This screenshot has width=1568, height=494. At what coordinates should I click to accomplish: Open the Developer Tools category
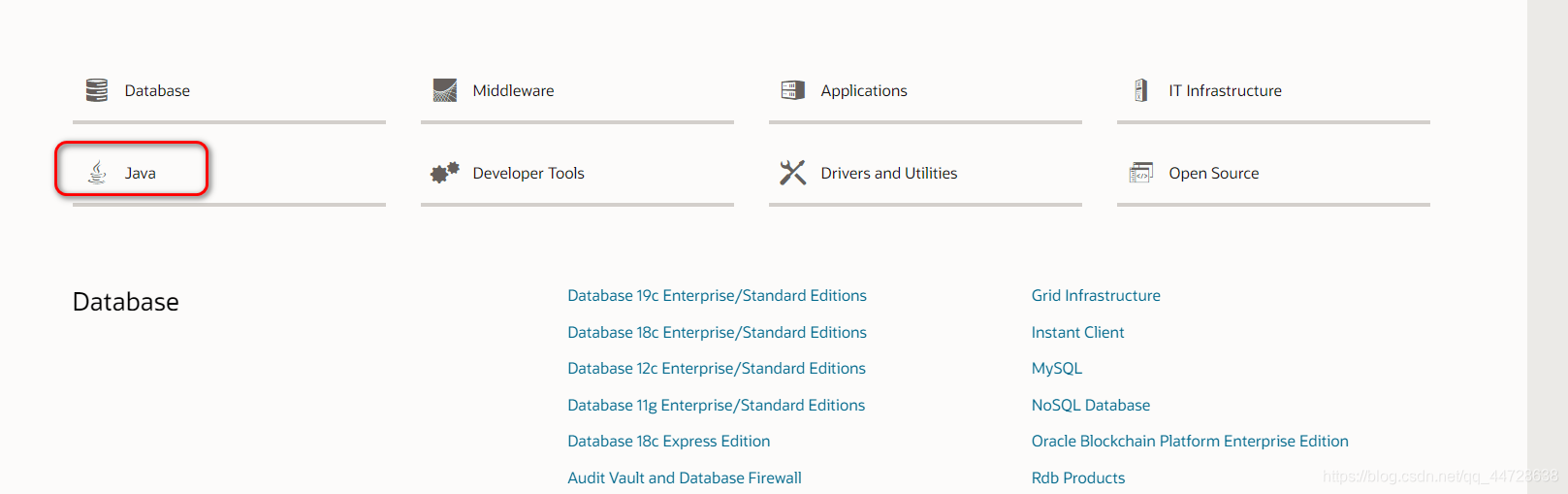(x=528, y=173)
